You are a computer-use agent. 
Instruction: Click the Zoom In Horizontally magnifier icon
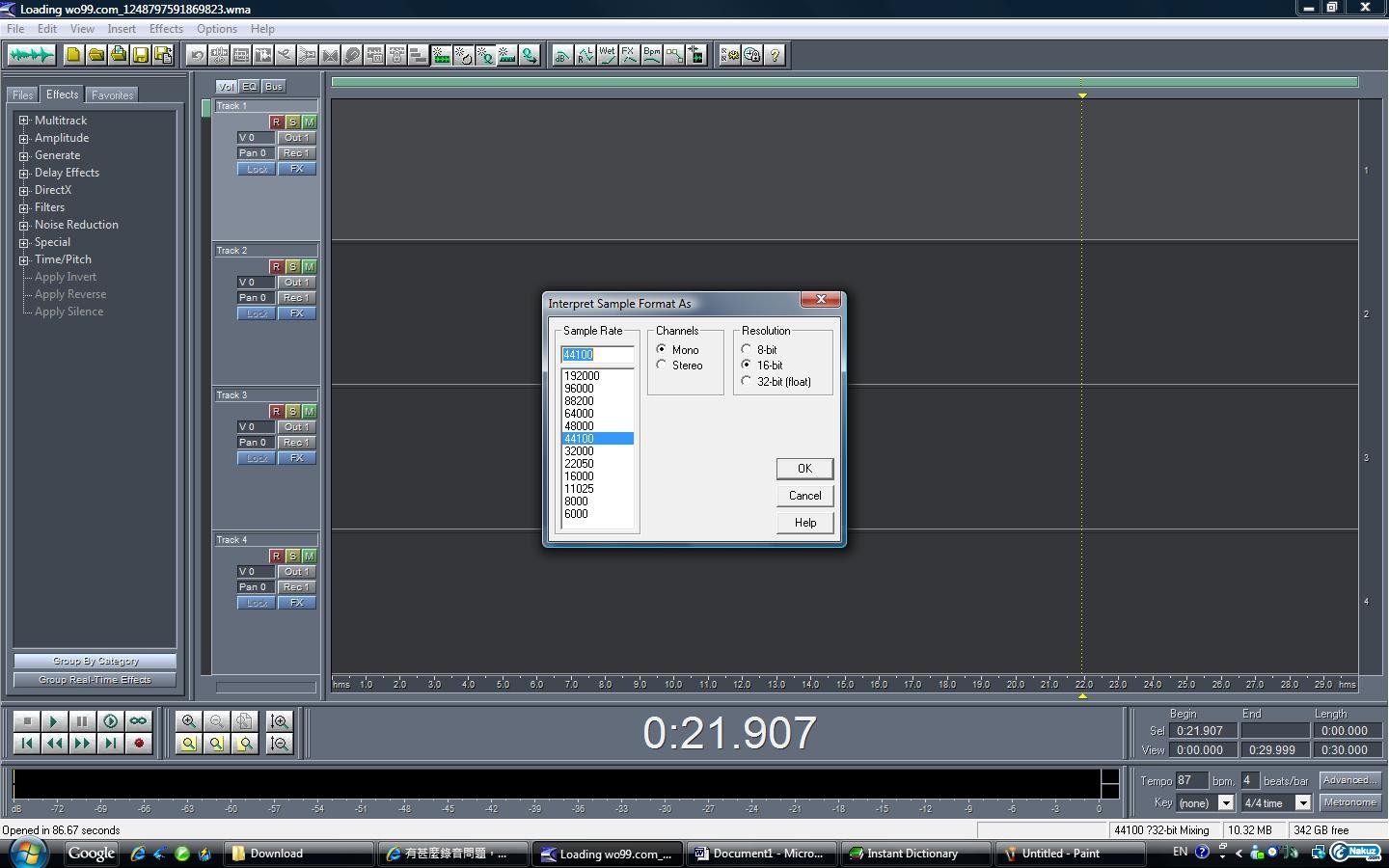189,720
